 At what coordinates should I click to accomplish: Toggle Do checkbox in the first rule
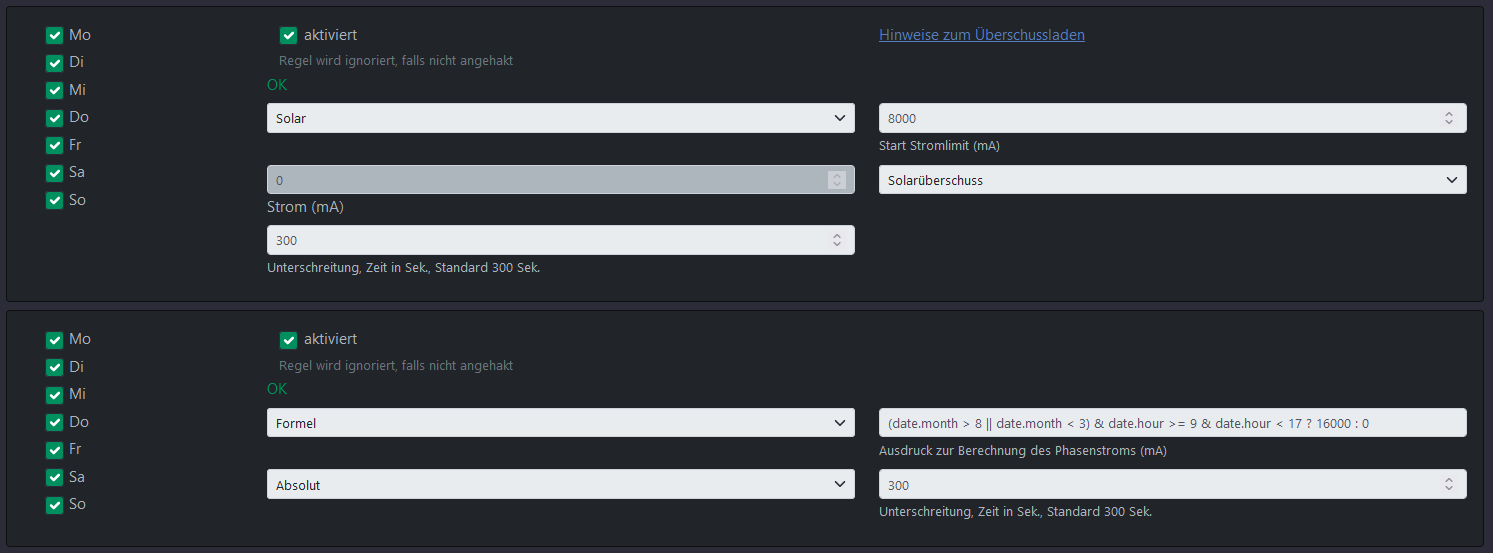[55, 118]
